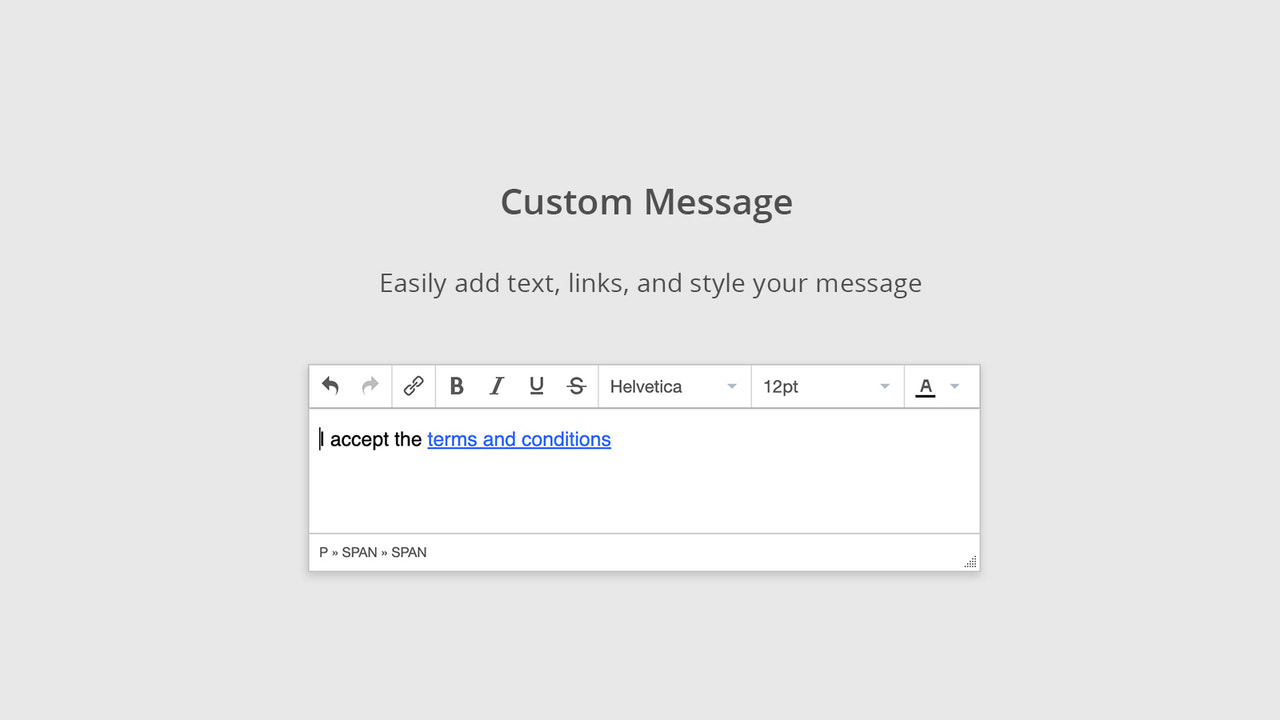Toggle underline on the message text
Viewport: 1280px width, 720px height.
pyautogui.click(x=536, y=386)
